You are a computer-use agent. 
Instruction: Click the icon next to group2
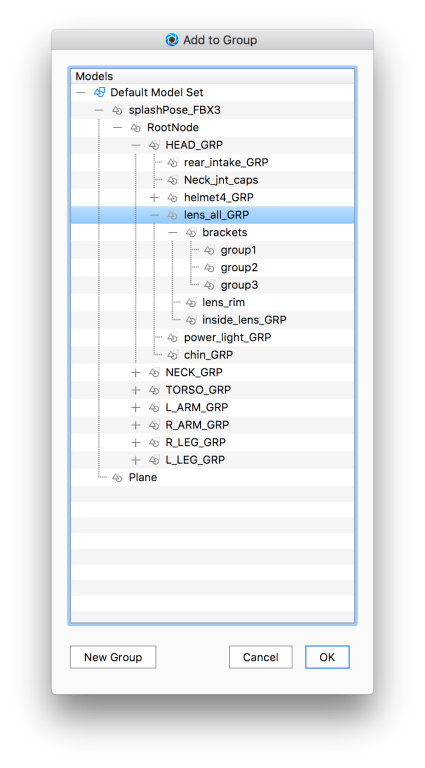(x=209, y=268)
